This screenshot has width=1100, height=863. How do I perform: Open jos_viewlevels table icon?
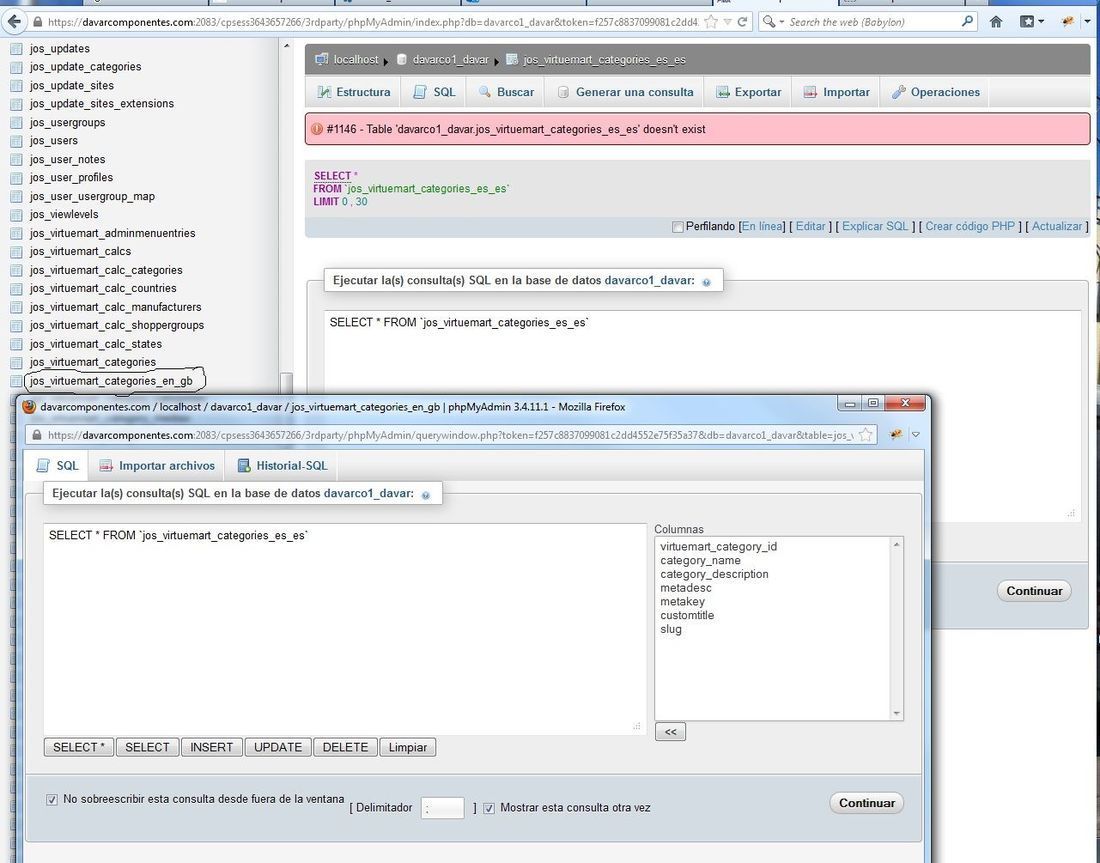click(16, 215)
